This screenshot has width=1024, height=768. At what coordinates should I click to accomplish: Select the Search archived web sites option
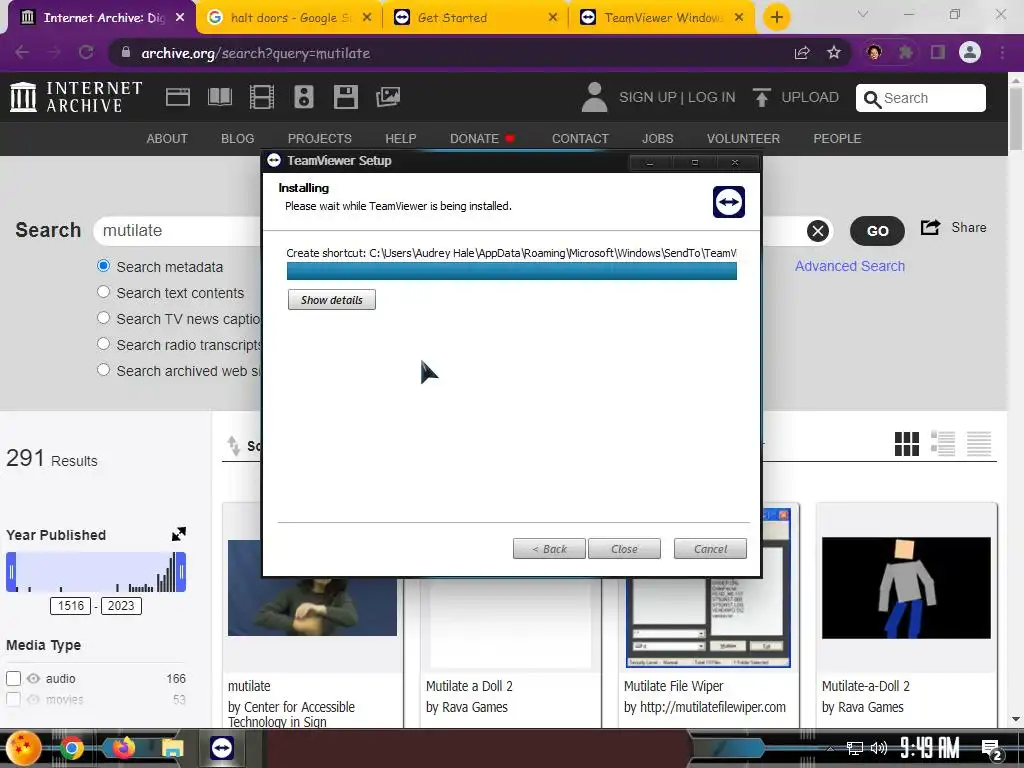tap(103, 370)
